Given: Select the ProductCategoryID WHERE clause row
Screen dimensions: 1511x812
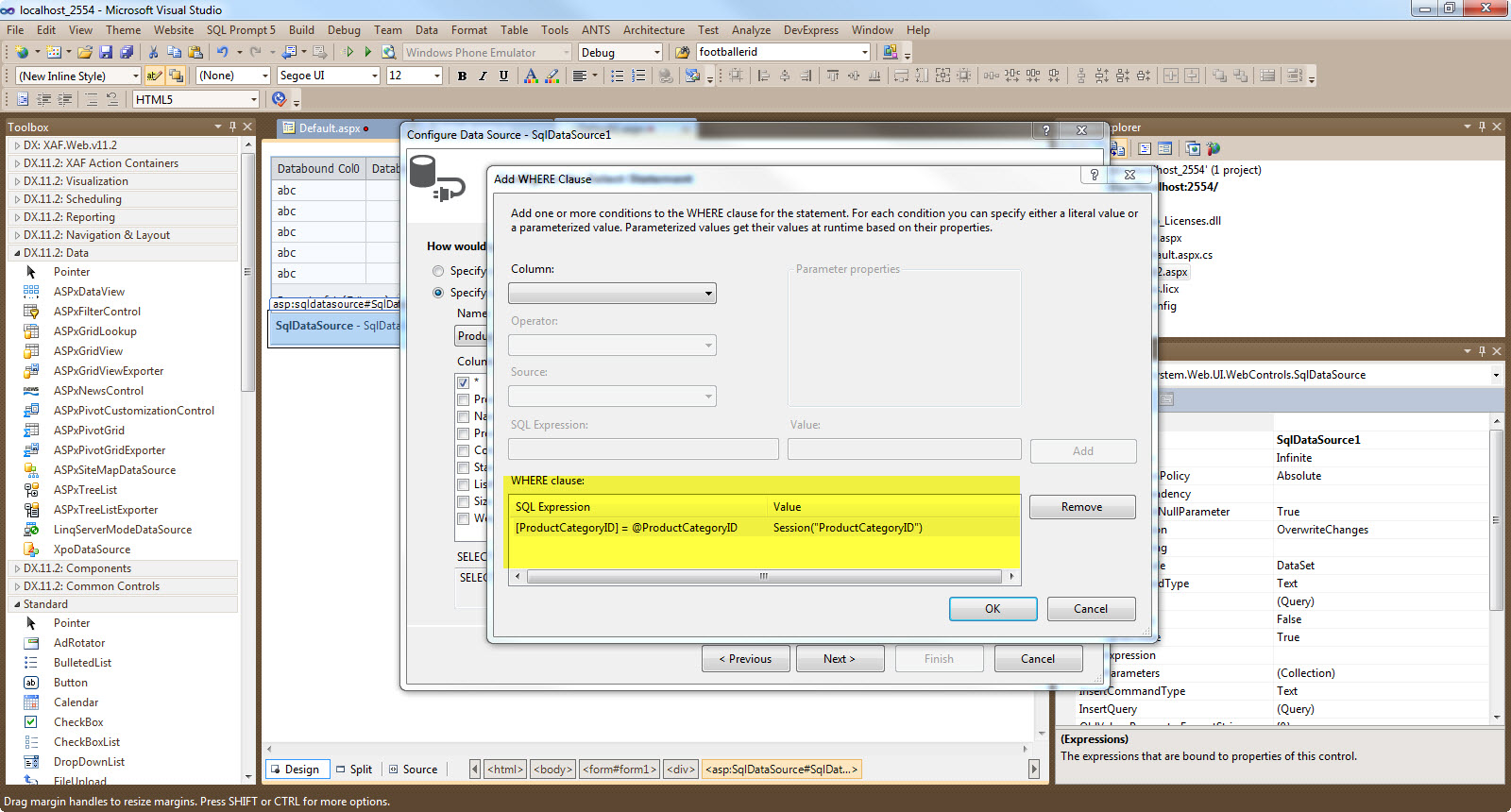Looking at the screenshot, I should 764,528.
